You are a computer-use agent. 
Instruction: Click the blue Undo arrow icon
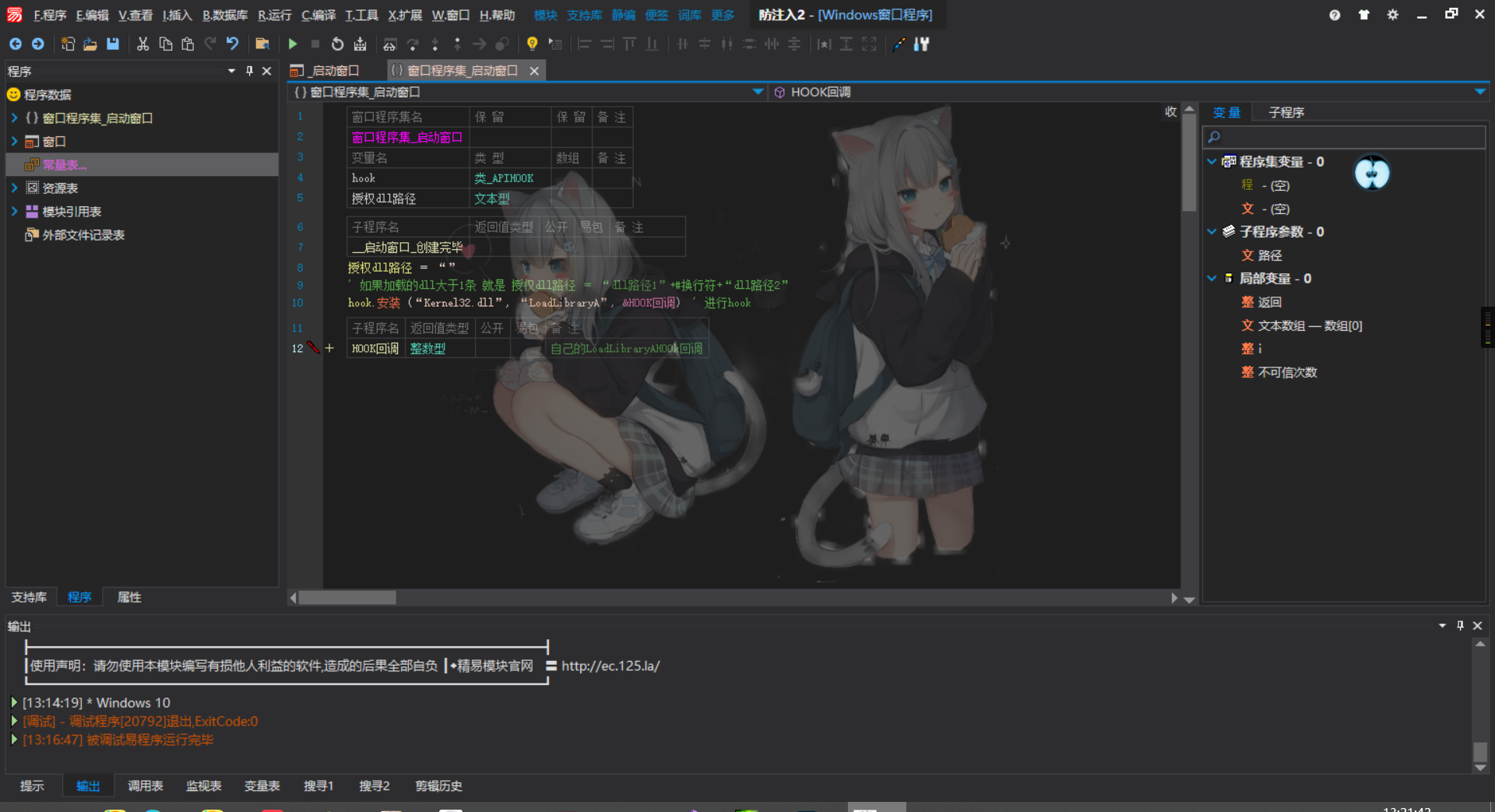tap(232, 44)
